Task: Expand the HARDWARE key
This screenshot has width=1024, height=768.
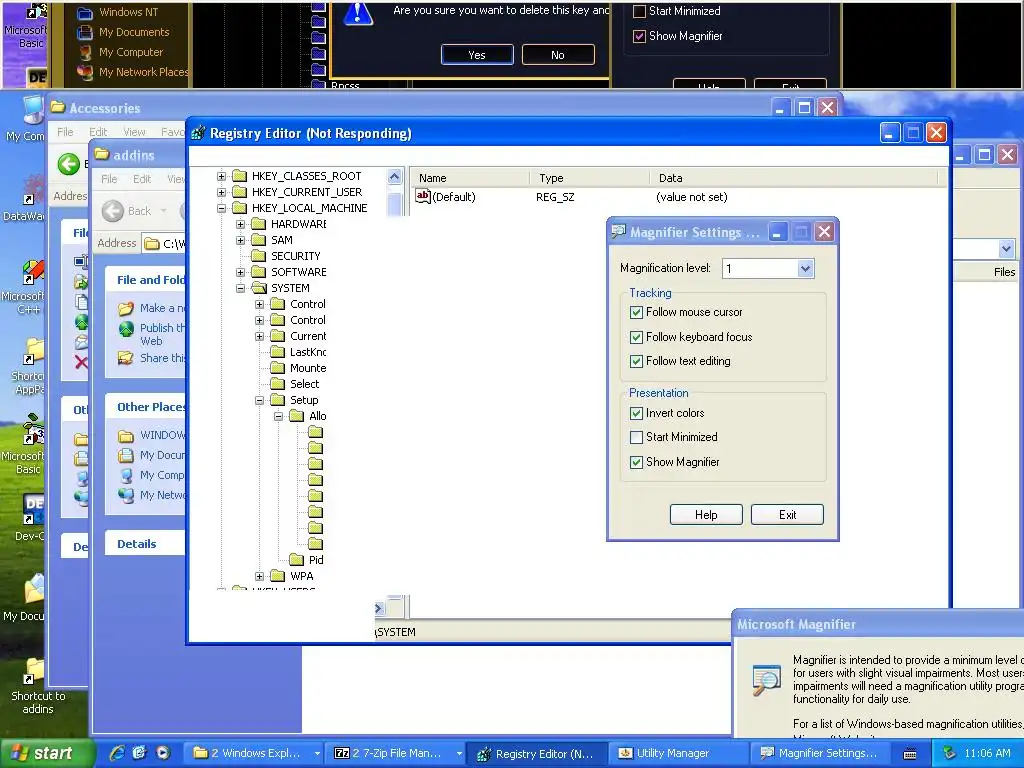Action: tap(240, 224)
